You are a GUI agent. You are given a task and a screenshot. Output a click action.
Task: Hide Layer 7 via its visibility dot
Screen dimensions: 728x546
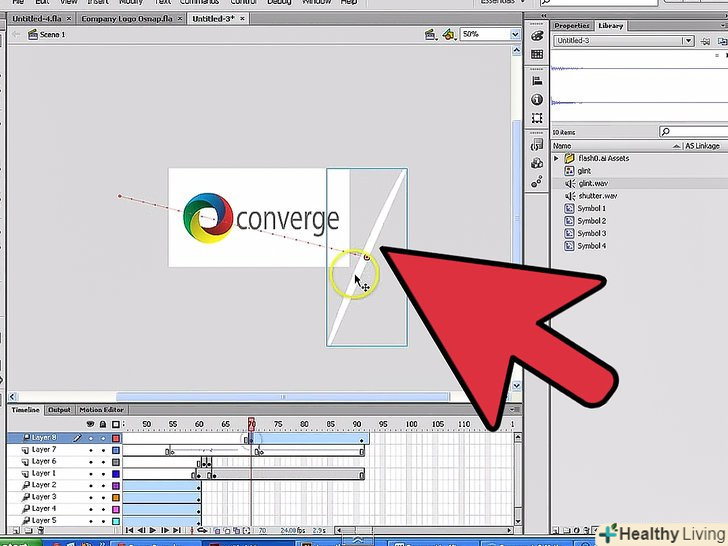[x=91, y=450]
